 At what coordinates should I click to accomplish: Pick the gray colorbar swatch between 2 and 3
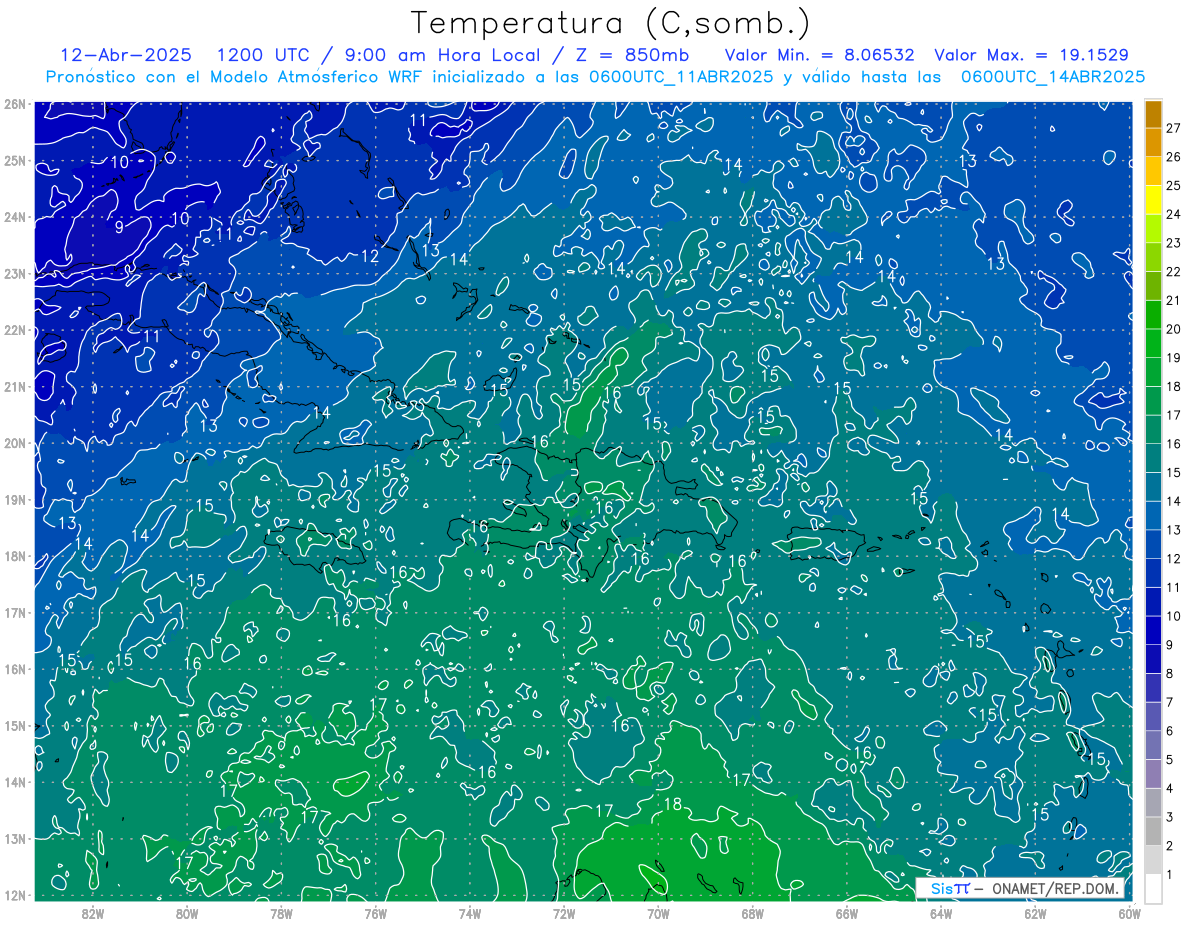(x=1153, y=832)
